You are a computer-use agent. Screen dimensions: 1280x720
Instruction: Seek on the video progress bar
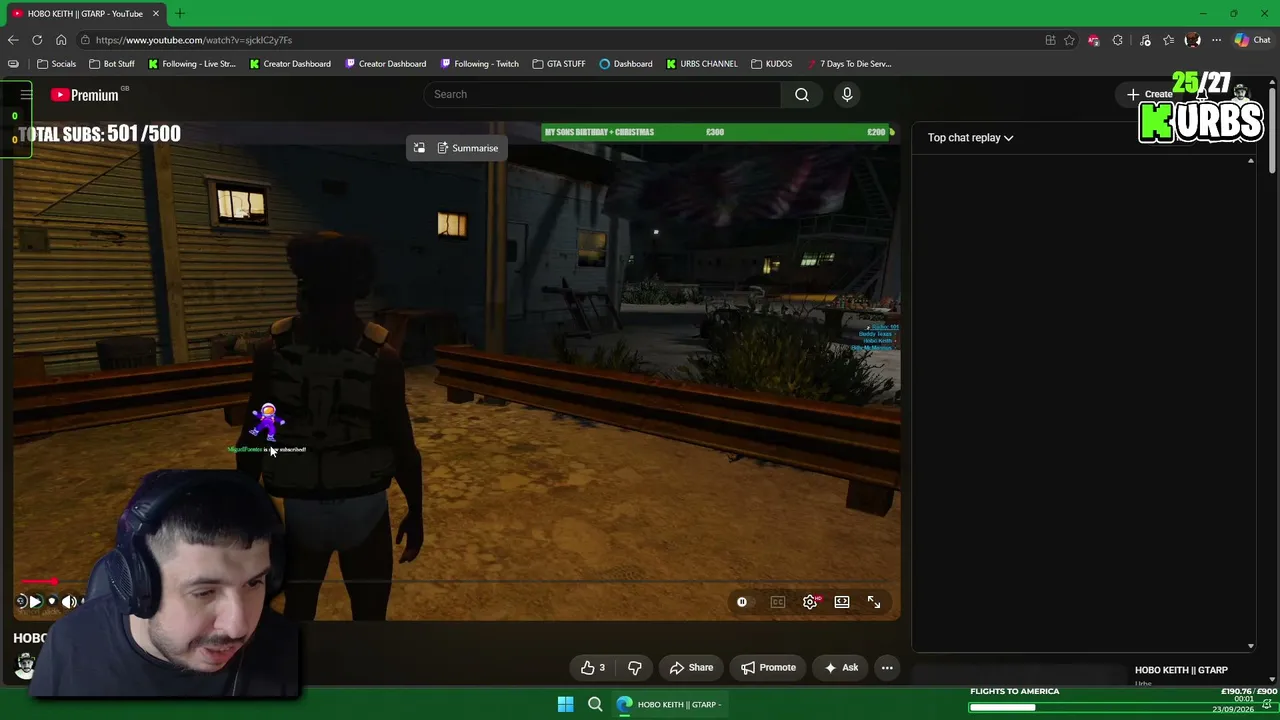click(457, 581)
